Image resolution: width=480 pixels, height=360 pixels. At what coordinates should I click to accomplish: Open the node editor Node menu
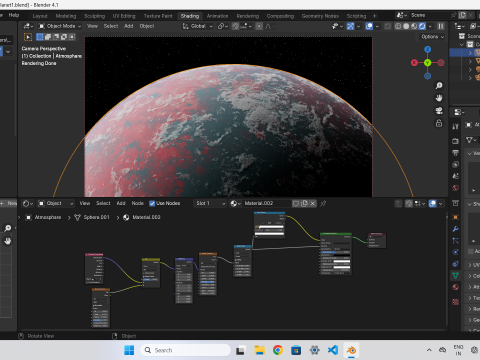coord(137,203)
